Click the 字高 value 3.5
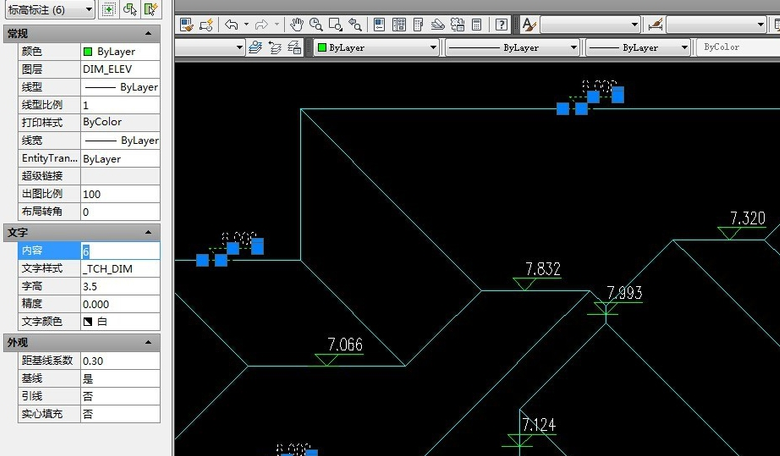 [120, 286]
